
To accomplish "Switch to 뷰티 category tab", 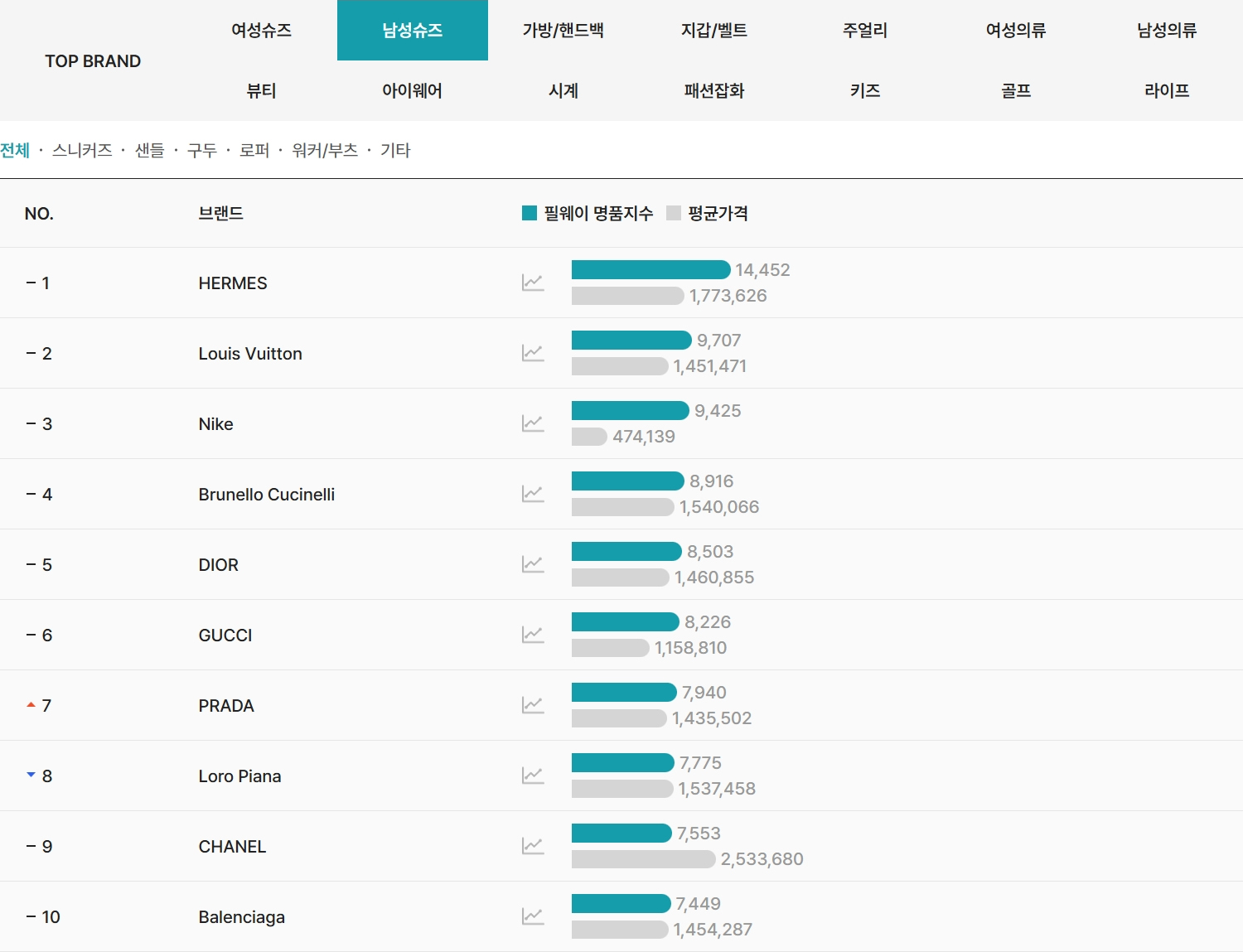I will click(x=261, y=90).
